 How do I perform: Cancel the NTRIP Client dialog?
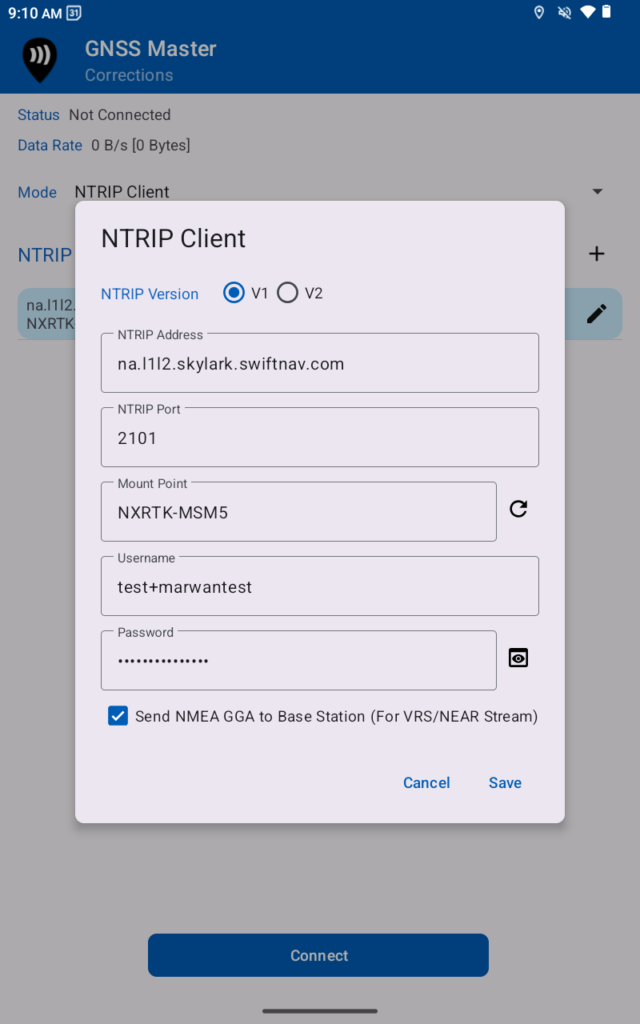point(426,783)
